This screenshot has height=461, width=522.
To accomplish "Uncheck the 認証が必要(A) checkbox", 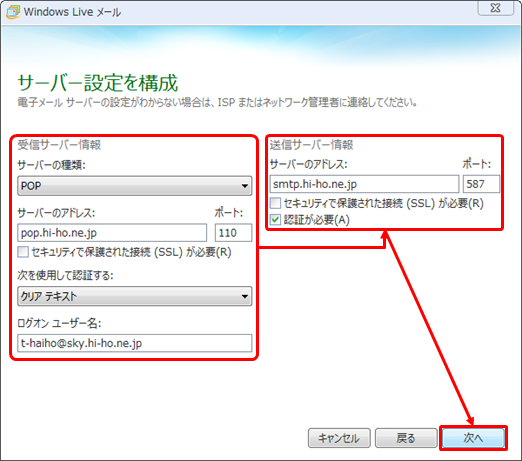I will [x=275, y=220].
